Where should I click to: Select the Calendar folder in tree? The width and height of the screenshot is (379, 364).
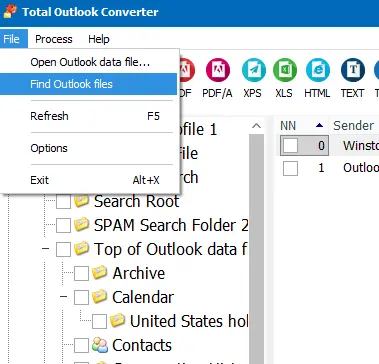click(x=143, y=297)
